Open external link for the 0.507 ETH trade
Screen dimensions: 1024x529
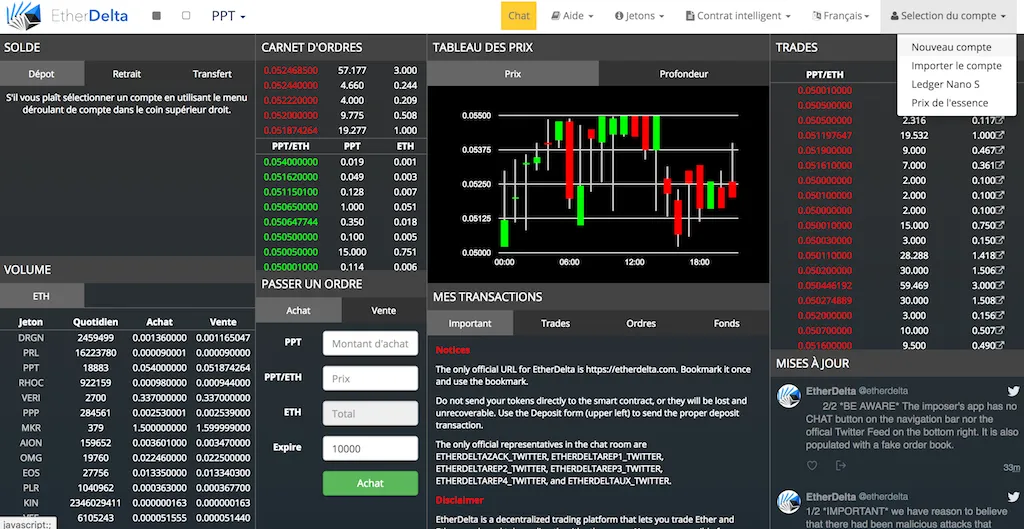(x=999, y=330)
